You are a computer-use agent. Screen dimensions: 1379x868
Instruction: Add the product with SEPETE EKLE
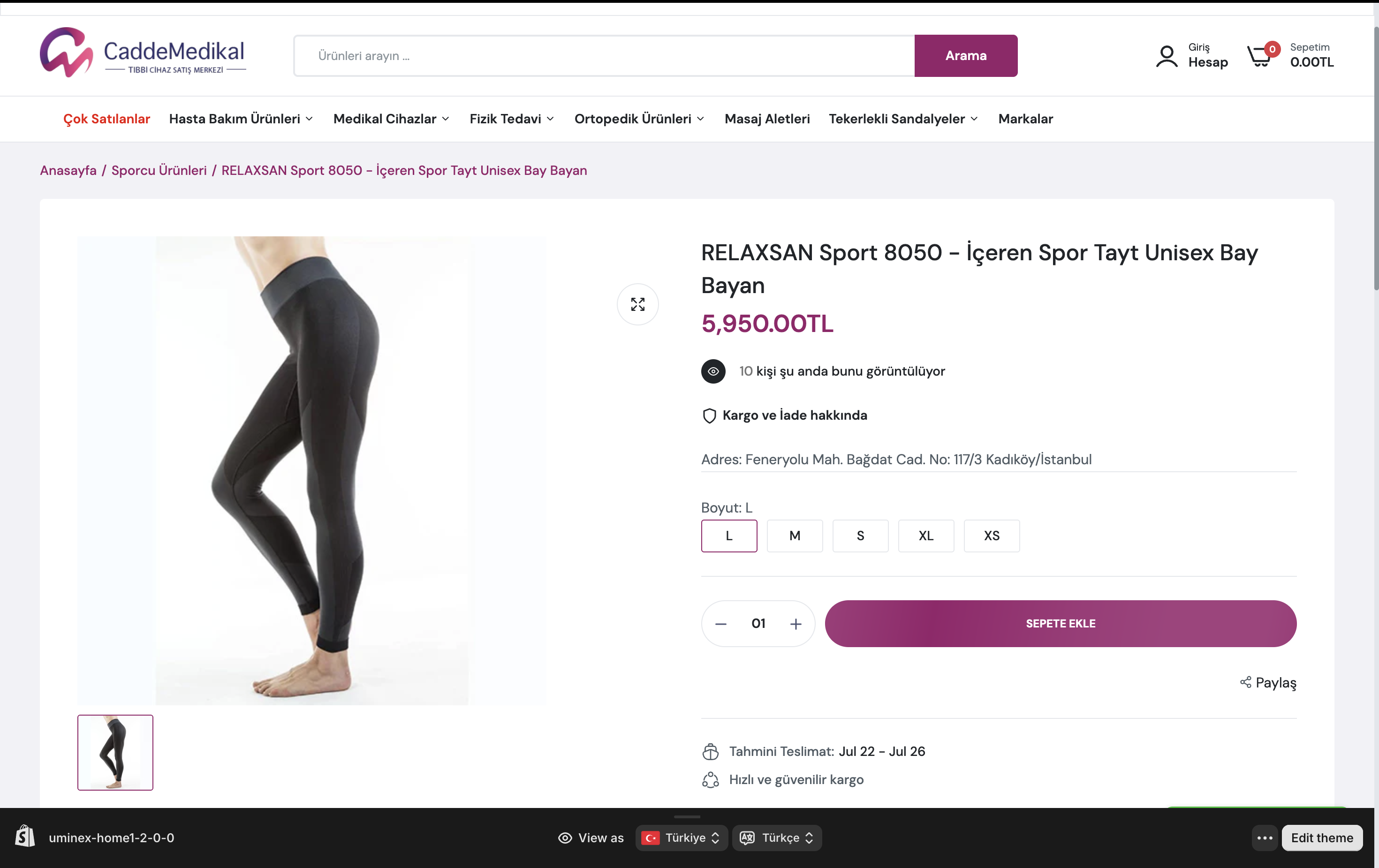coord(1060,623)
